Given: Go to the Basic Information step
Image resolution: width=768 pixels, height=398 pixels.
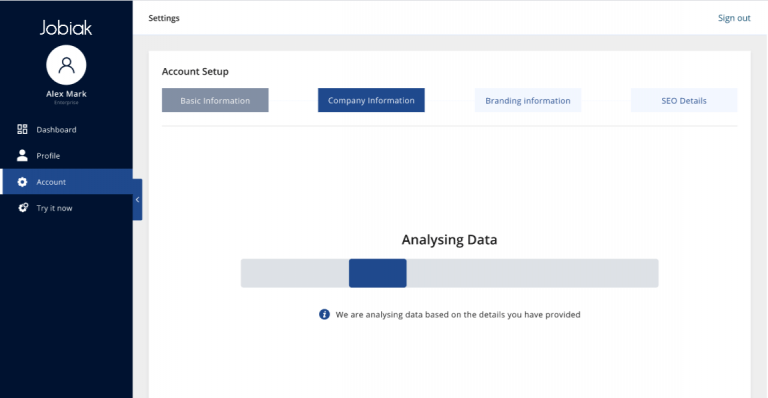Looking at the screenshot, I should tap(215, 100).
